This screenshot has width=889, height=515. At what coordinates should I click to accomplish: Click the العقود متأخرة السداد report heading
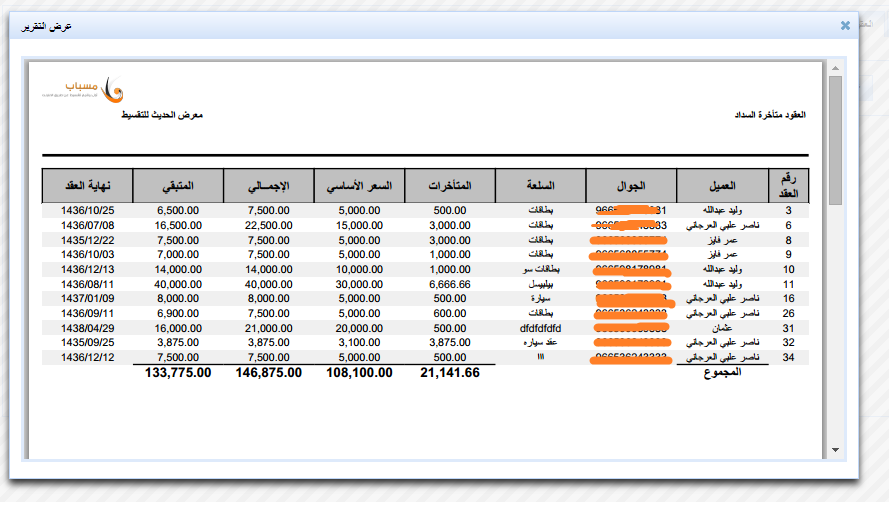point(771,115)
